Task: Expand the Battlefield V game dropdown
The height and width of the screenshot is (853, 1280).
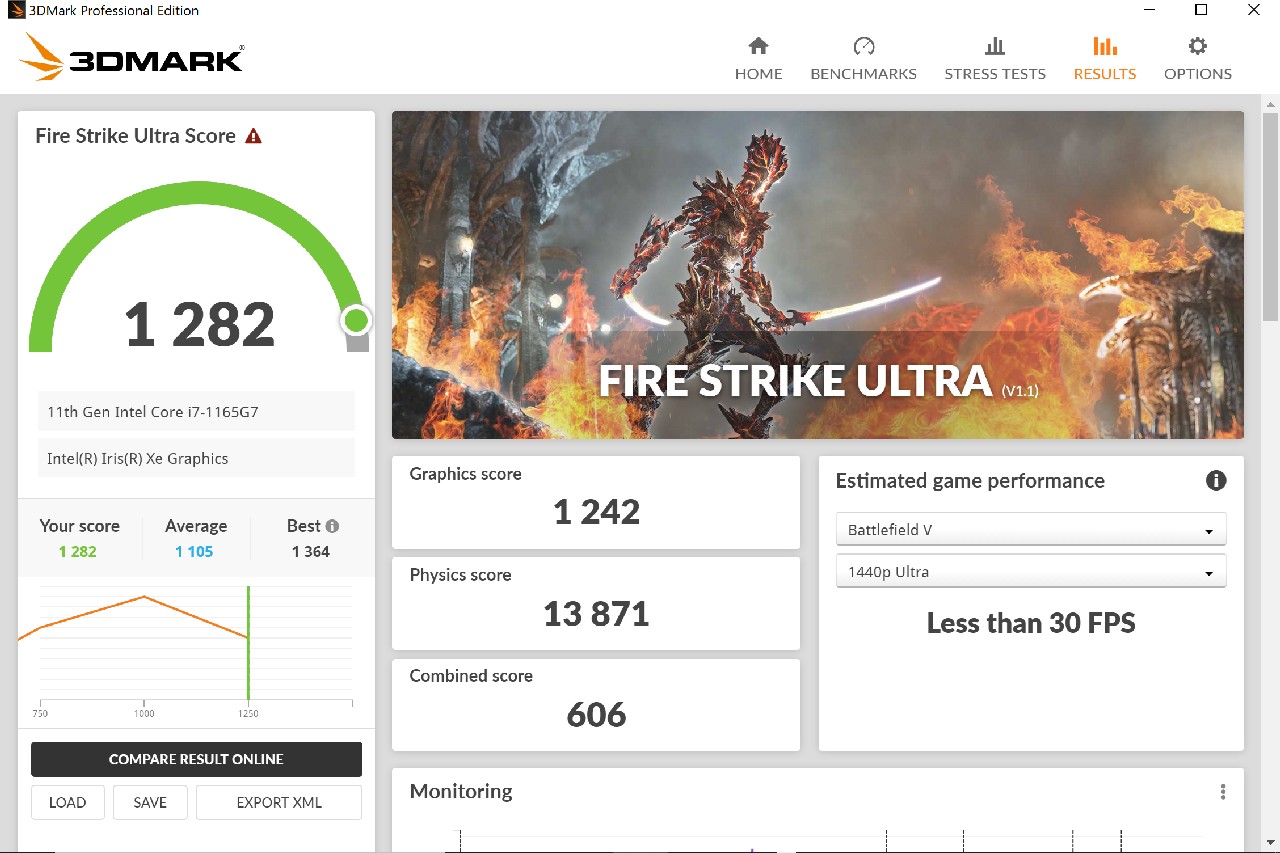Action: (x=1031, y=530)
